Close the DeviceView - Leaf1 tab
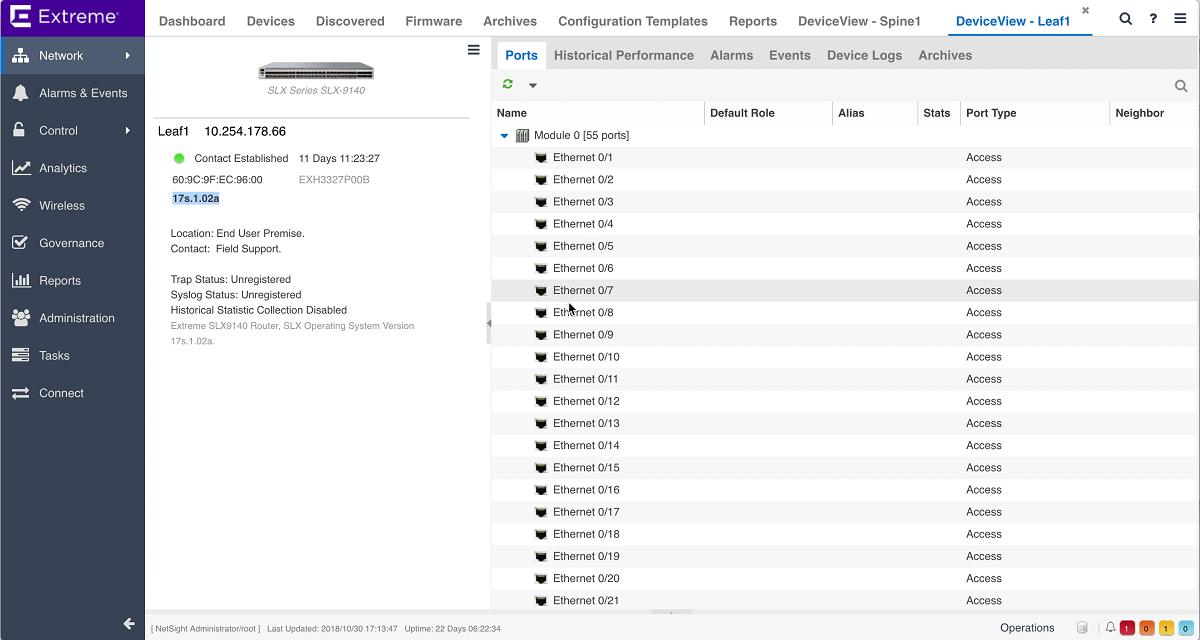 (x=1085, y=11)
